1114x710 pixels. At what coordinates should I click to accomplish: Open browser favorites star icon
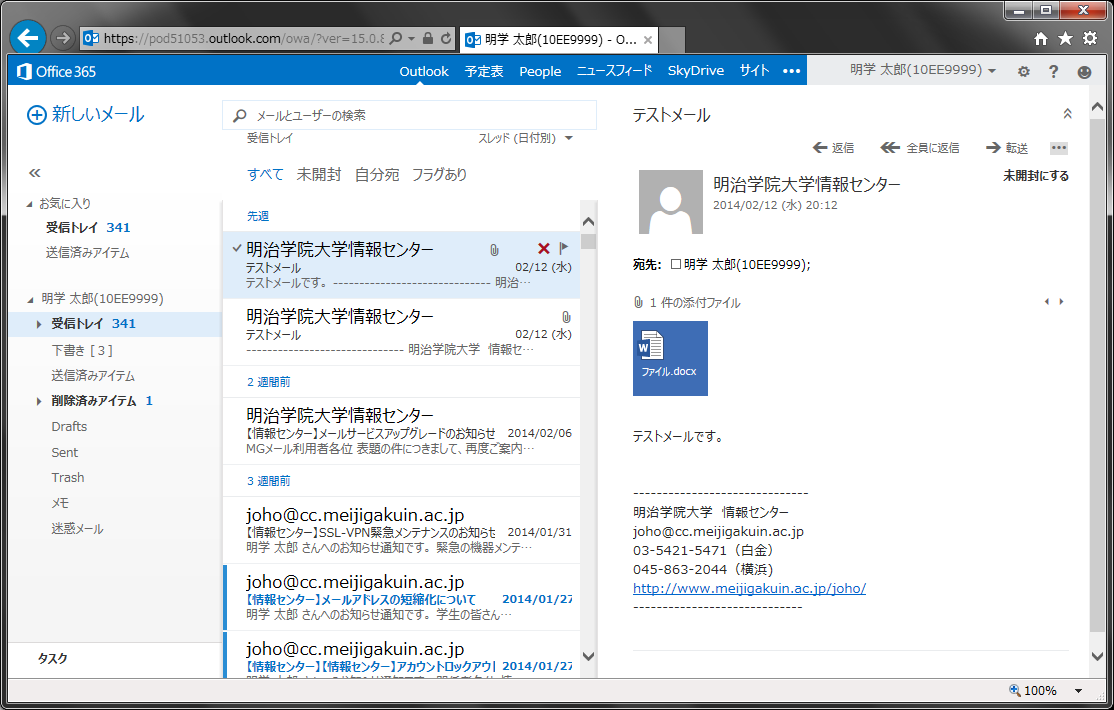[x=1065, y=38]
